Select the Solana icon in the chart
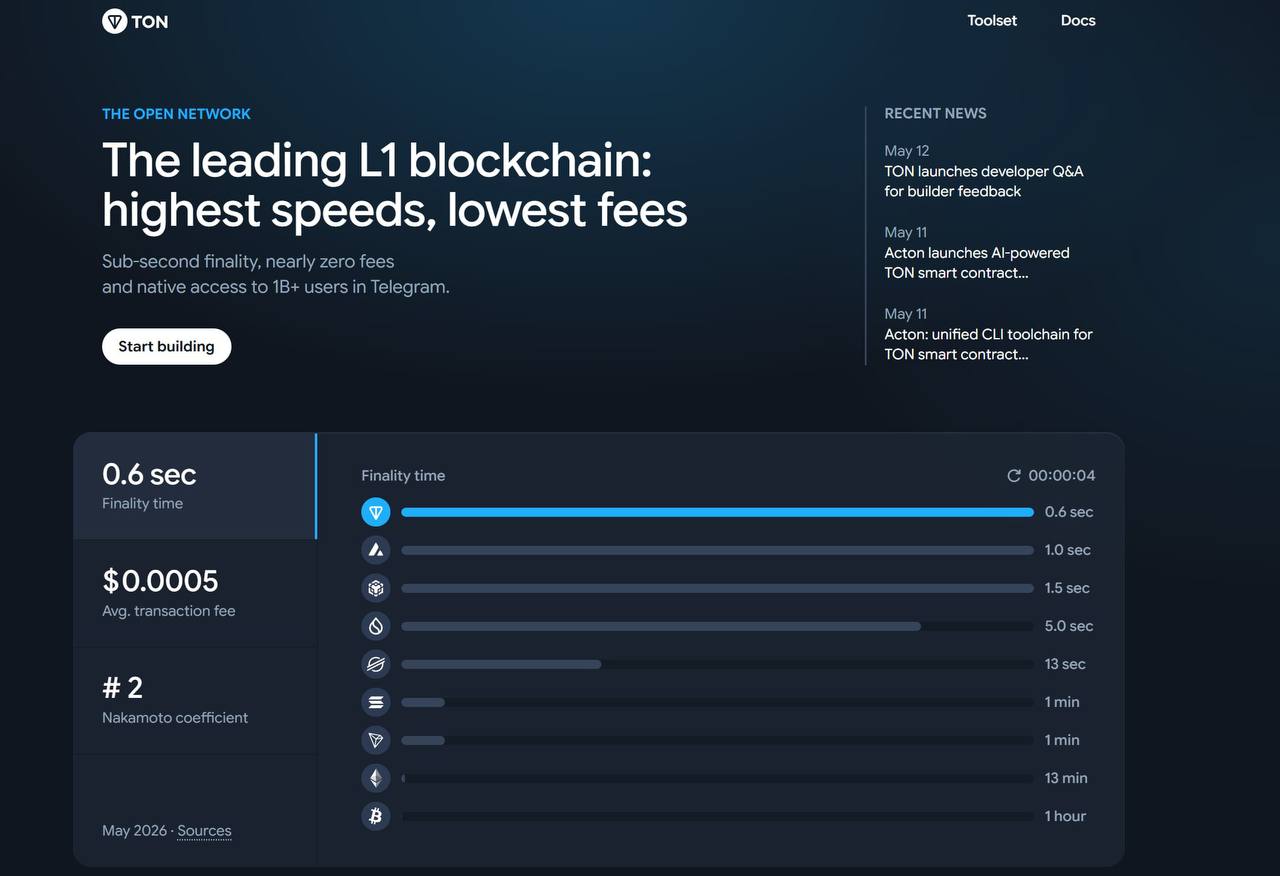The height and width of the screenshot is (876, 1280). 376,702
